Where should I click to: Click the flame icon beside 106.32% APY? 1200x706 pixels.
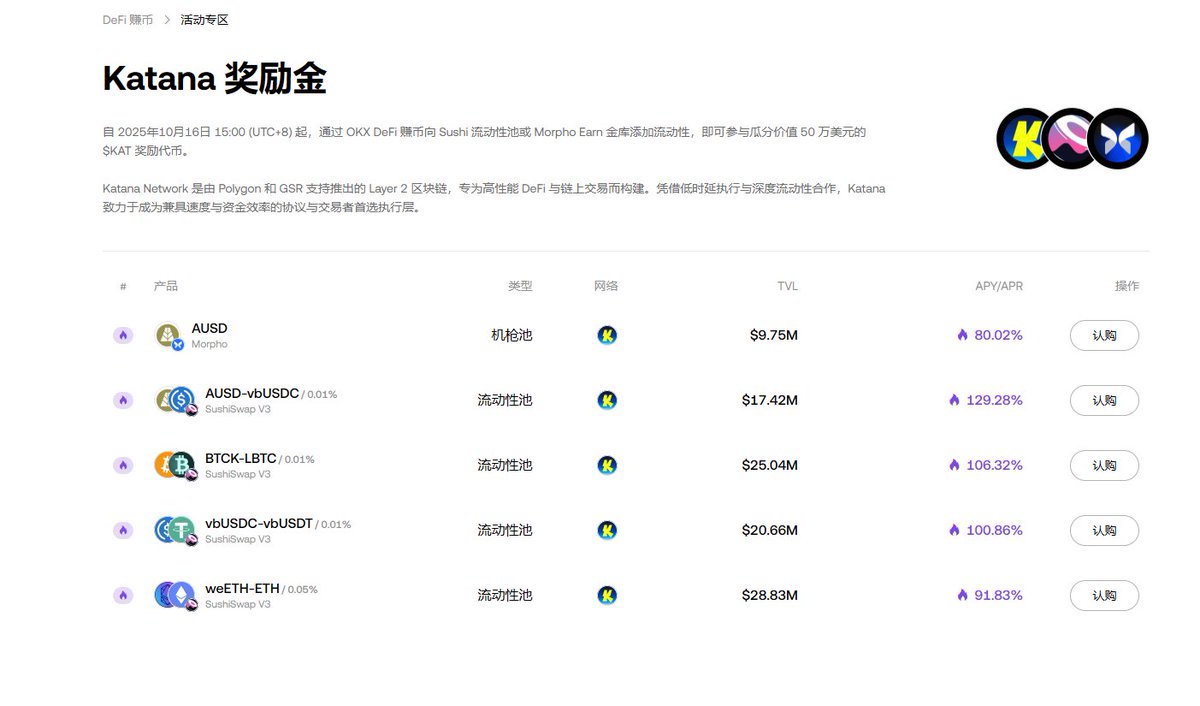pyautogui.click(x=954, y=465)
